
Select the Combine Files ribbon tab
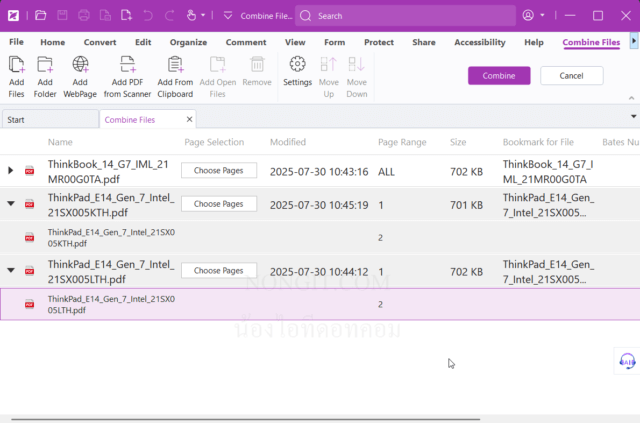(x=591, y=42)
